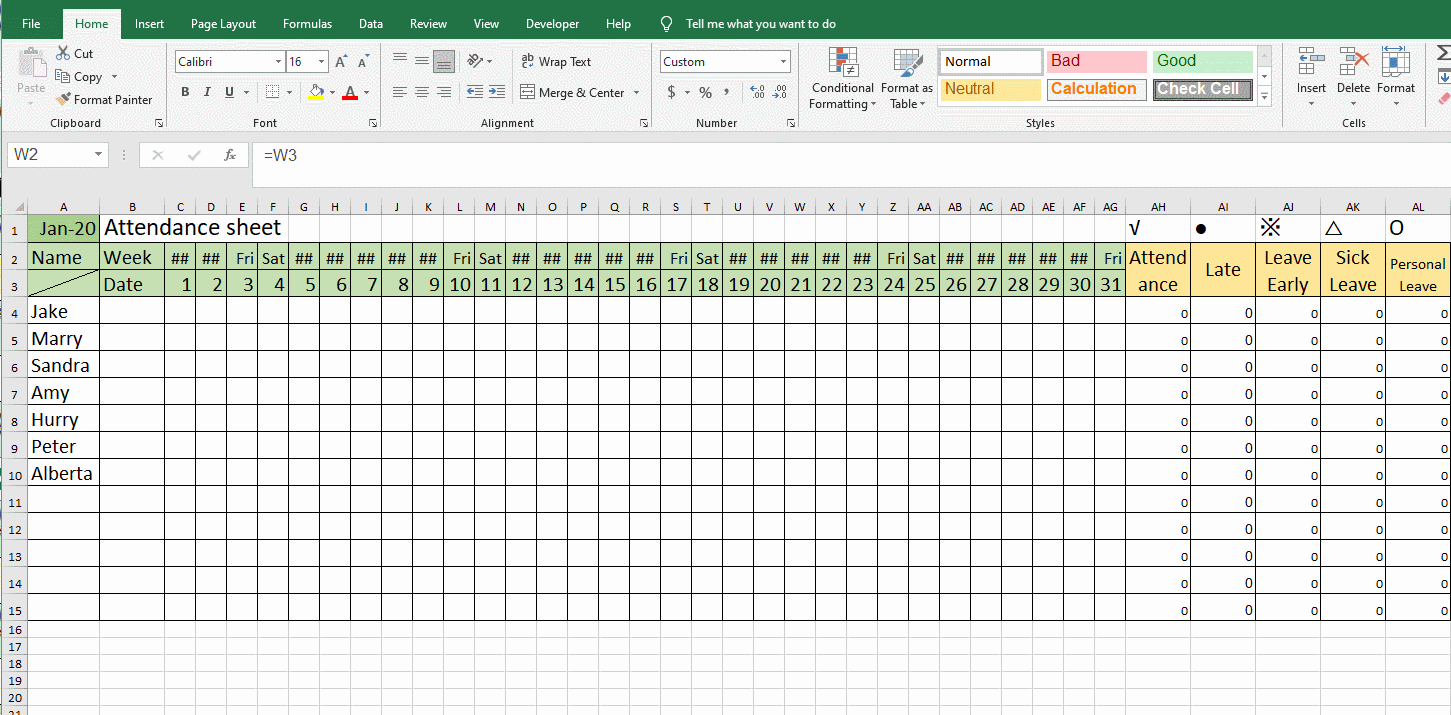The width and height of the screenshot is (1451, 715).
Task: Apply the yellow fill color bucket
Action: pos(316,92)
